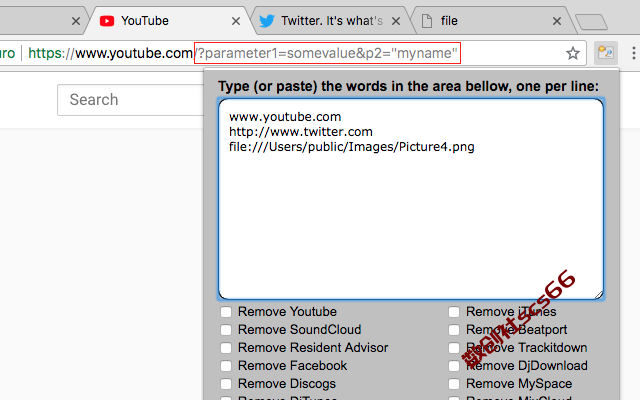
Task: Click the YouTube tab favicon
Action: tap(107, 21)
